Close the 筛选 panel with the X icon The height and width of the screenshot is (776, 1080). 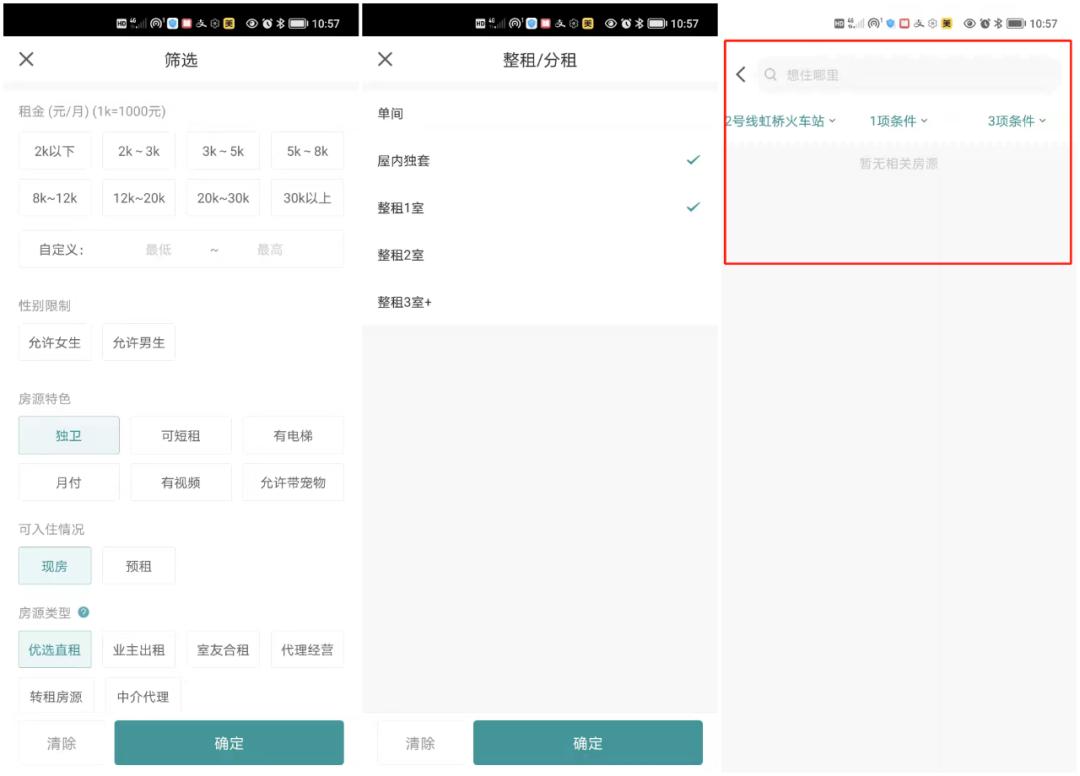(x=25, y=58)
